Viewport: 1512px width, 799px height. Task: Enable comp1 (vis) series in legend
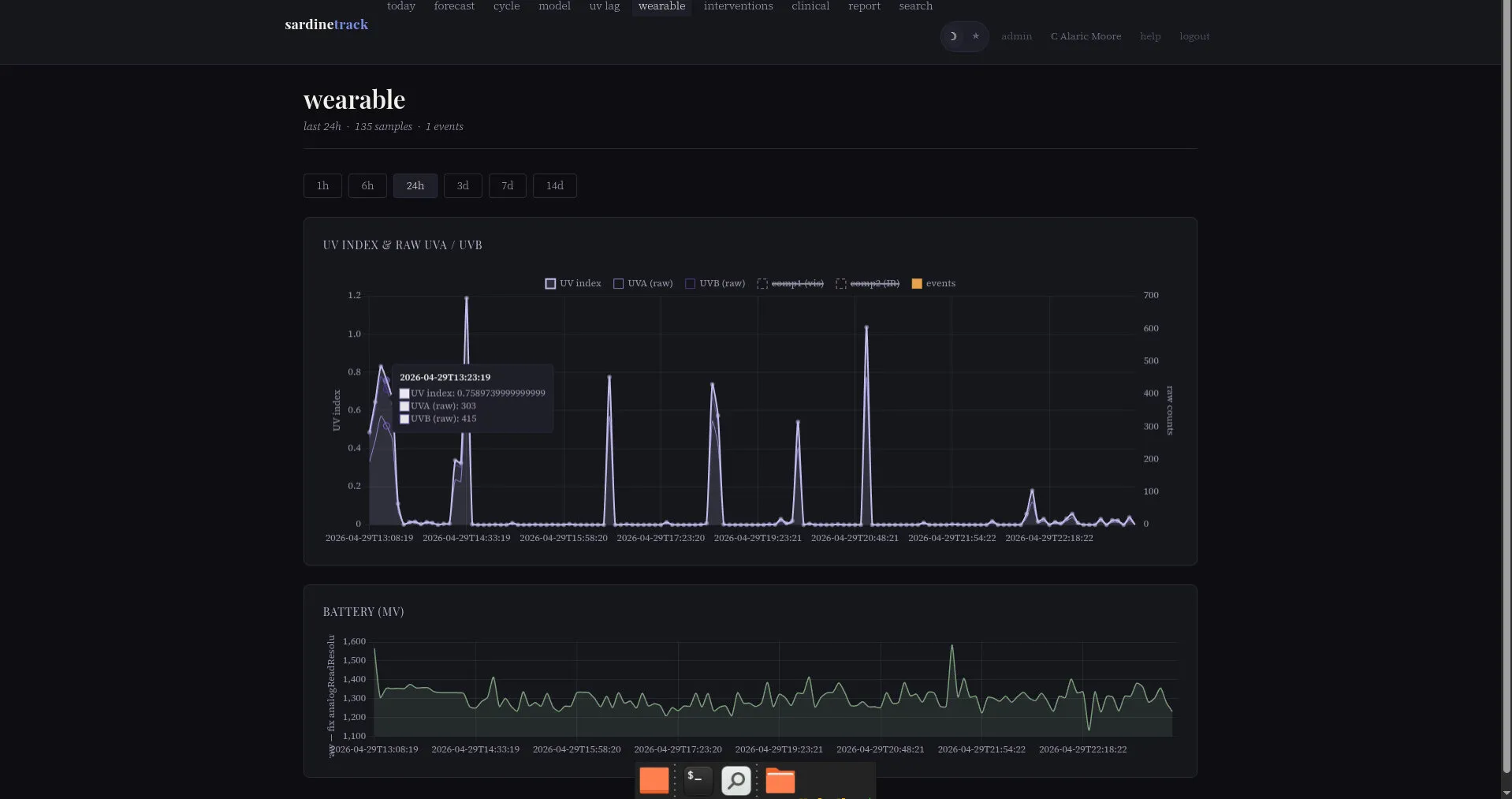click(x=790, y=283)
